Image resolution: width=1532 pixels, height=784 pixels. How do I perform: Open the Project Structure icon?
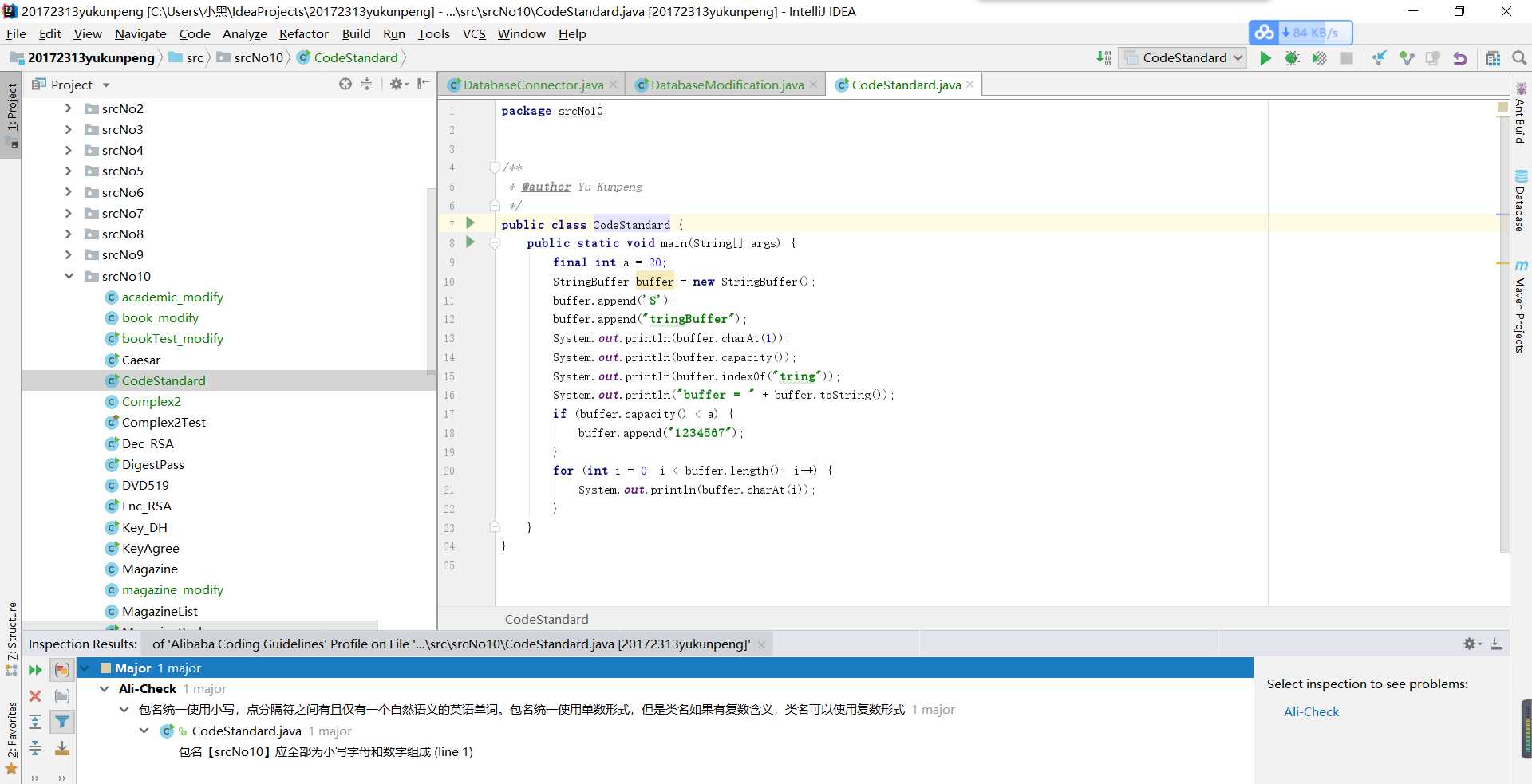1493,58
